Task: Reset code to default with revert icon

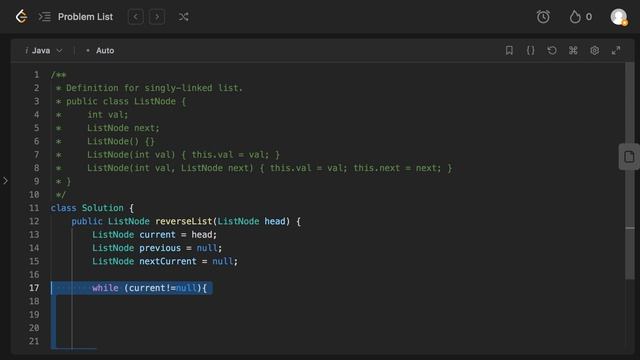Action: pyautogui.click(x=552, y=51)
